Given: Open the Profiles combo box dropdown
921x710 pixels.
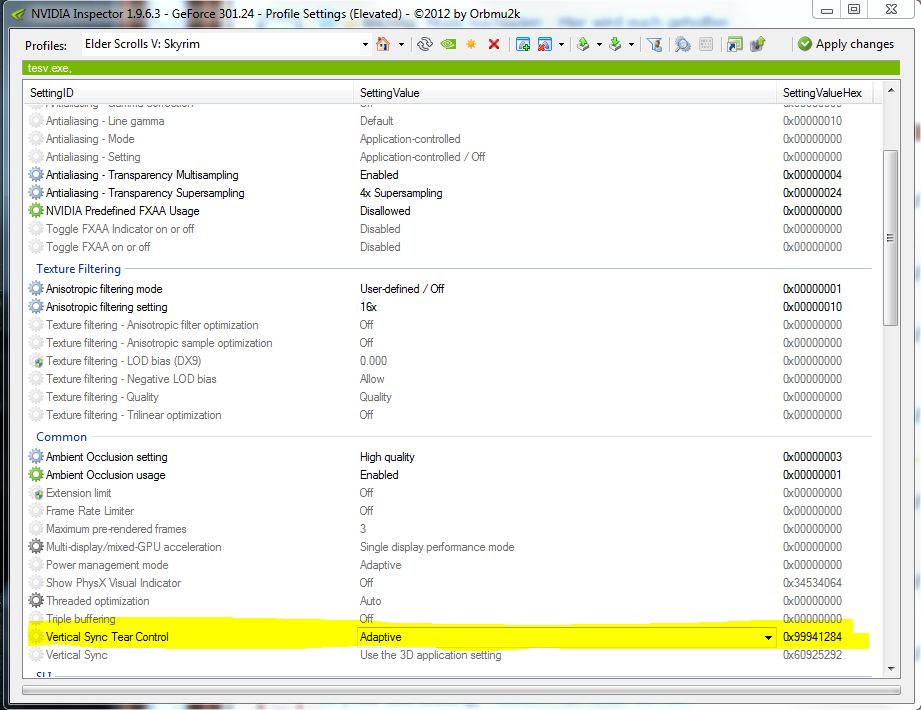Looking at the screenshot, I should pos(365,44).
